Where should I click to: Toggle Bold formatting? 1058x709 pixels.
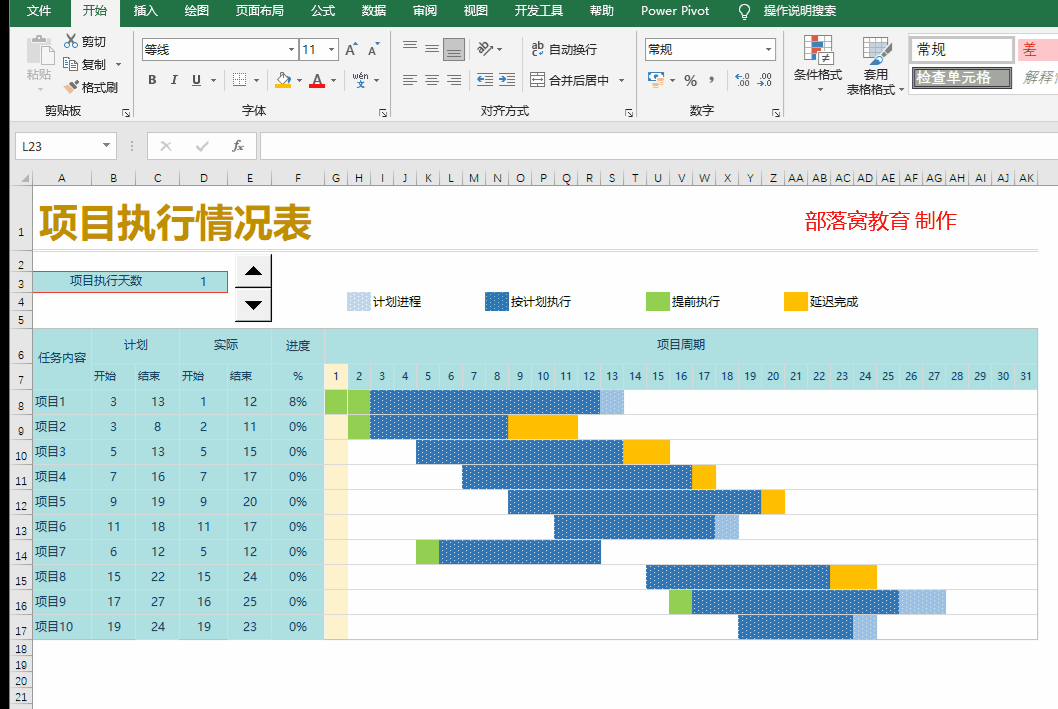pyautogui.click(x=152, y=80)
